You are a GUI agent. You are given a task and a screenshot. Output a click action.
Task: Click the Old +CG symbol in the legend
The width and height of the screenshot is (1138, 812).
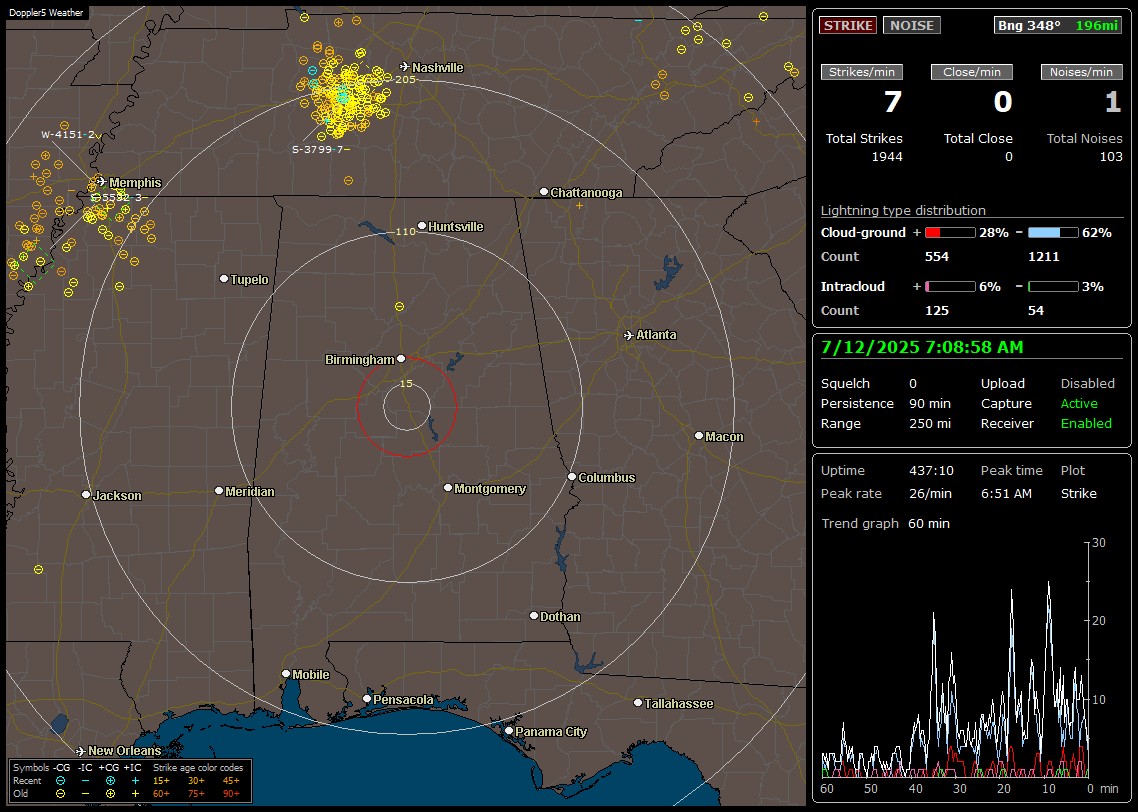click(110, 794)
